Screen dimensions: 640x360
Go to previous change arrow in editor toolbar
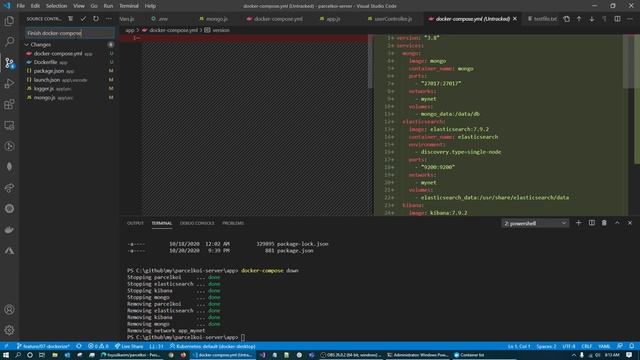(579, 19)
